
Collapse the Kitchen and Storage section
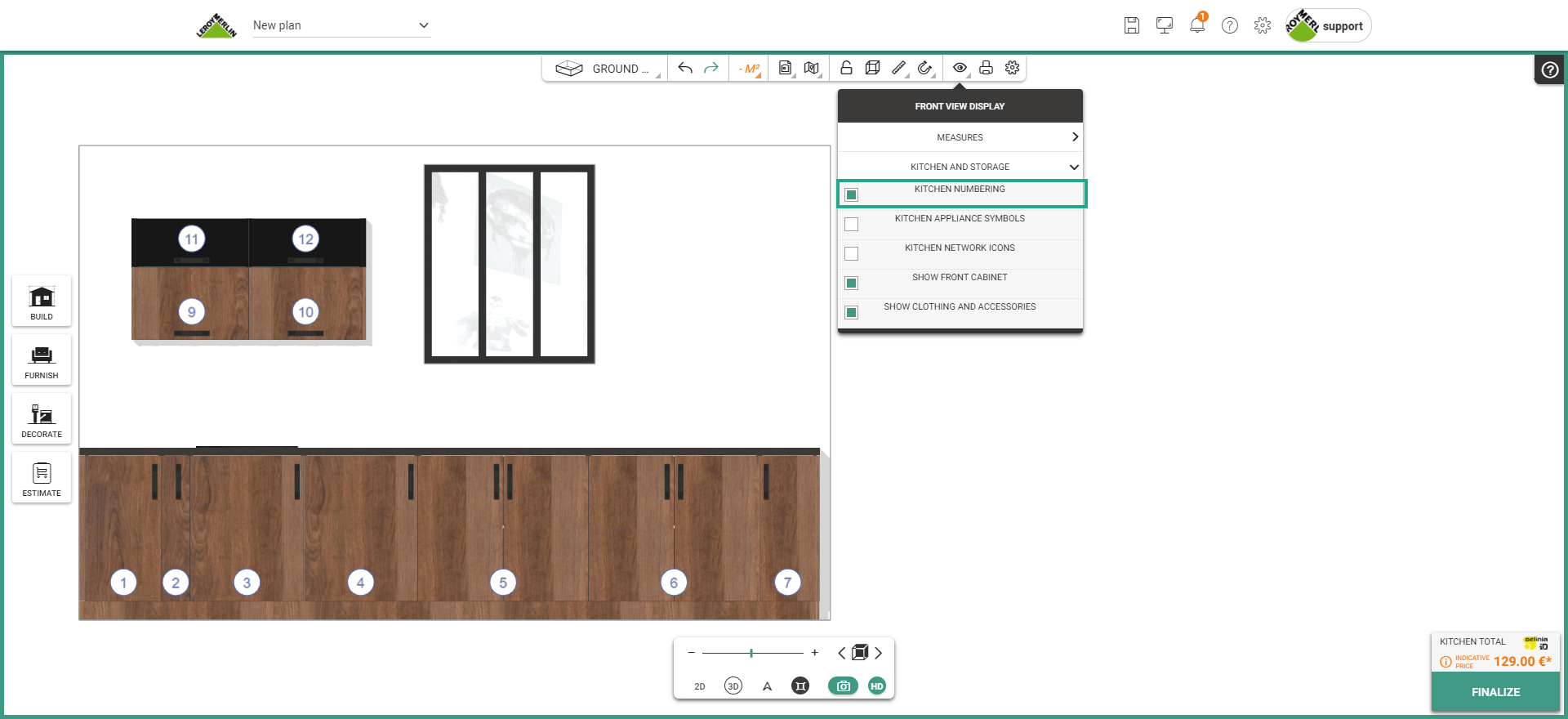pos(960,167)
